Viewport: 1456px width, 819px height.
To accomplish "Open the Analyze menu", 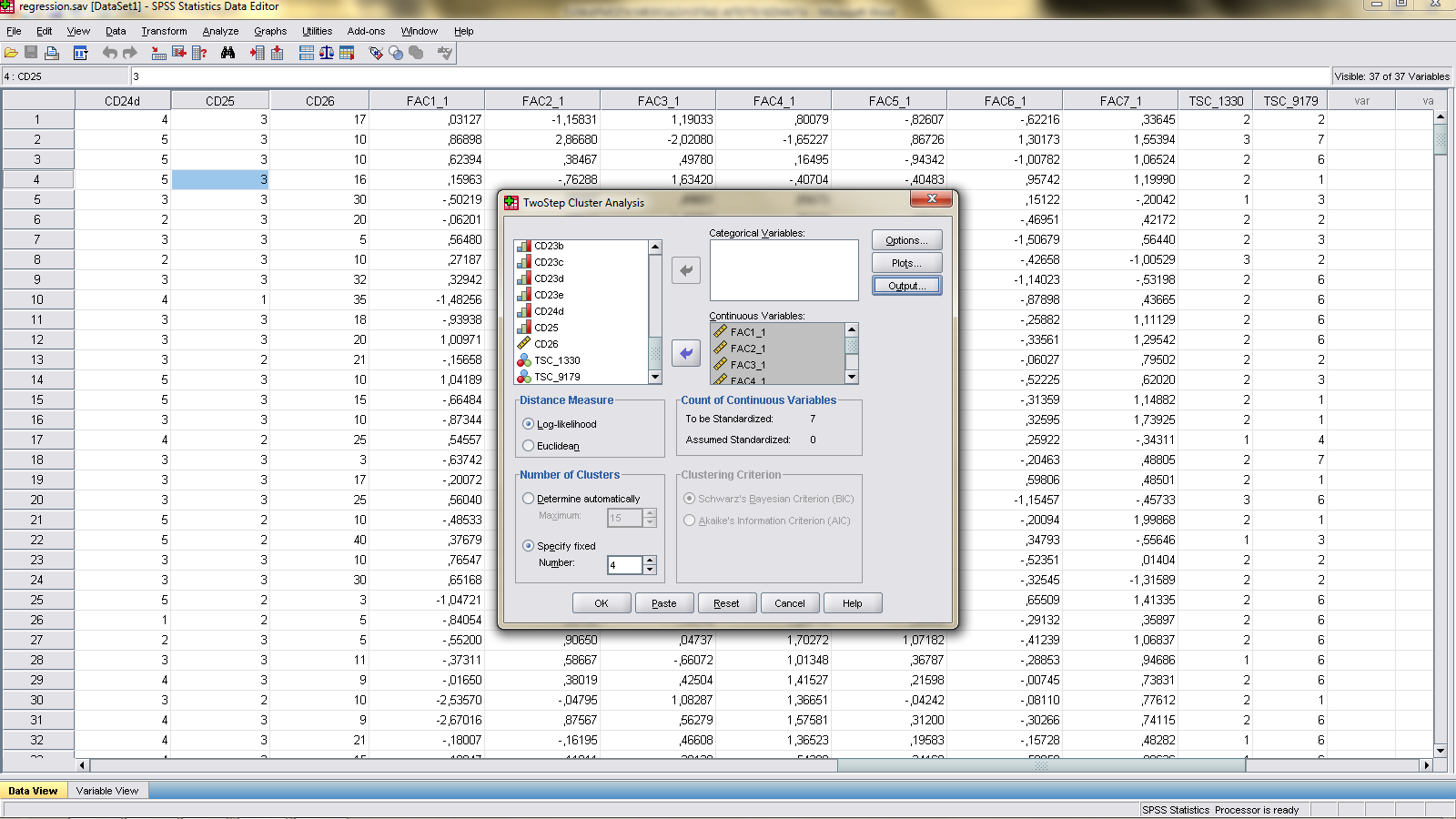I will point(220,31).
